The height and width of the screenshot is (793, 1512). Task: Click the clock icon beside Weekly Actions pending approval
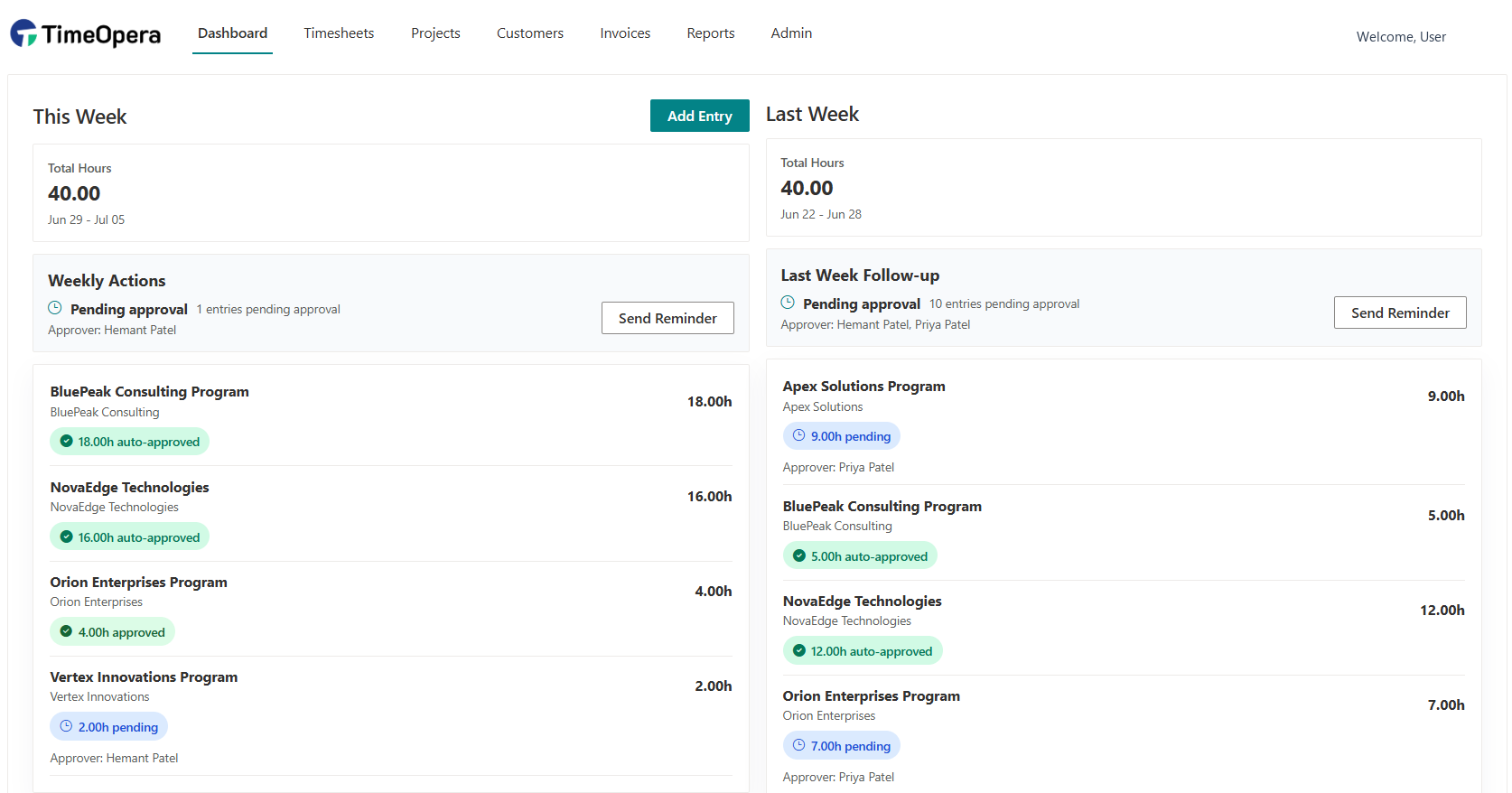coord(55,308)
